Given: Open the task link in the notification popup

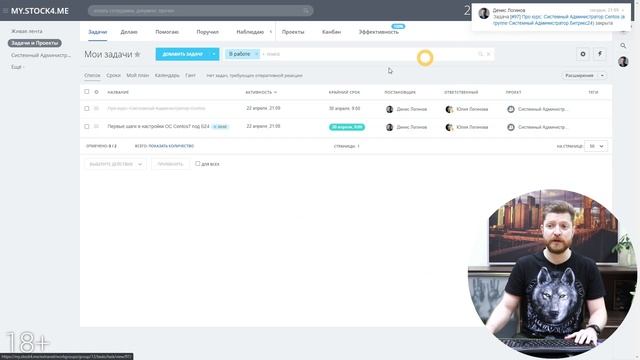Looking at the screenshot, I should 559,20.
